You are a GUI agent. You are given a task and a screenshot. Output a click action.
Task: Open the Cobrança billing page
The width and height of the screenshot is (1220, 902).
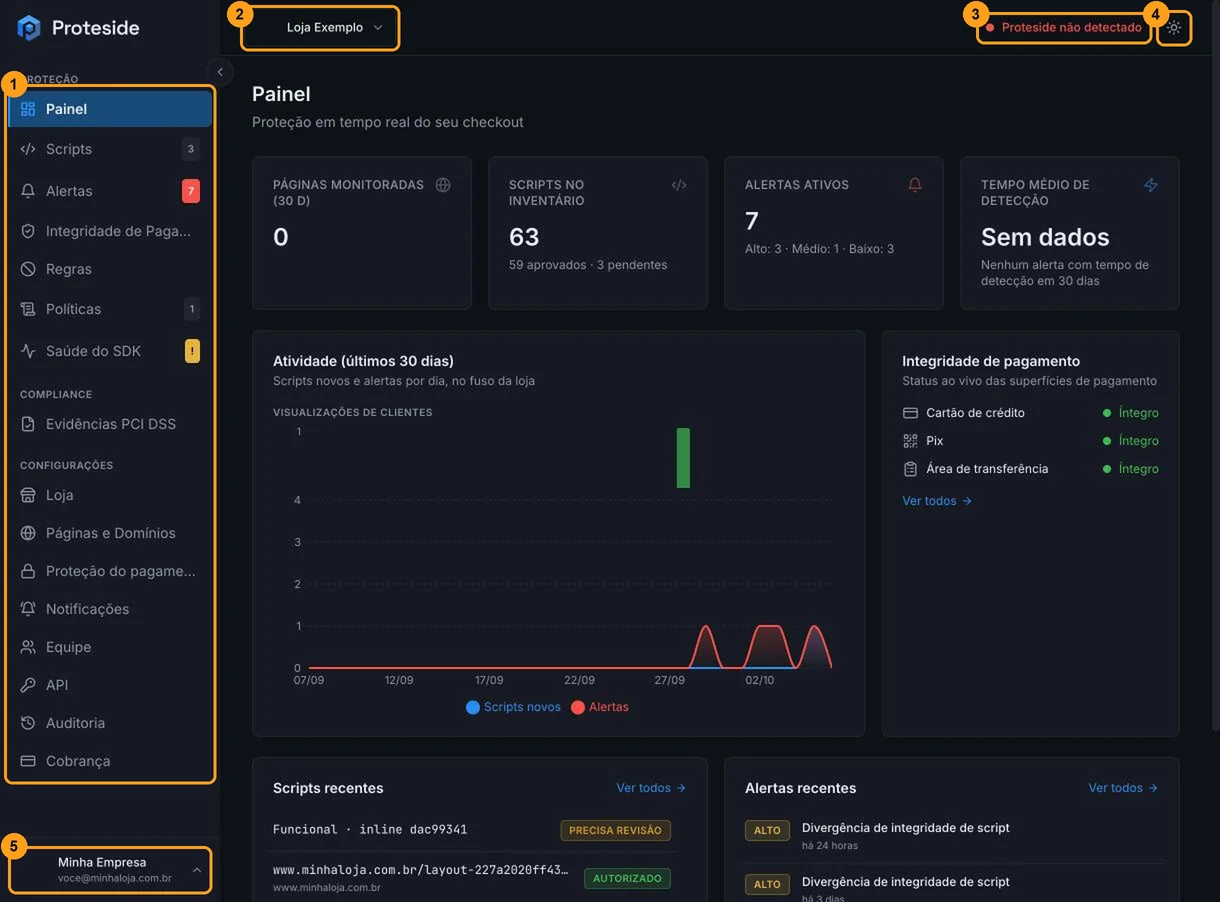coord(110,761)
